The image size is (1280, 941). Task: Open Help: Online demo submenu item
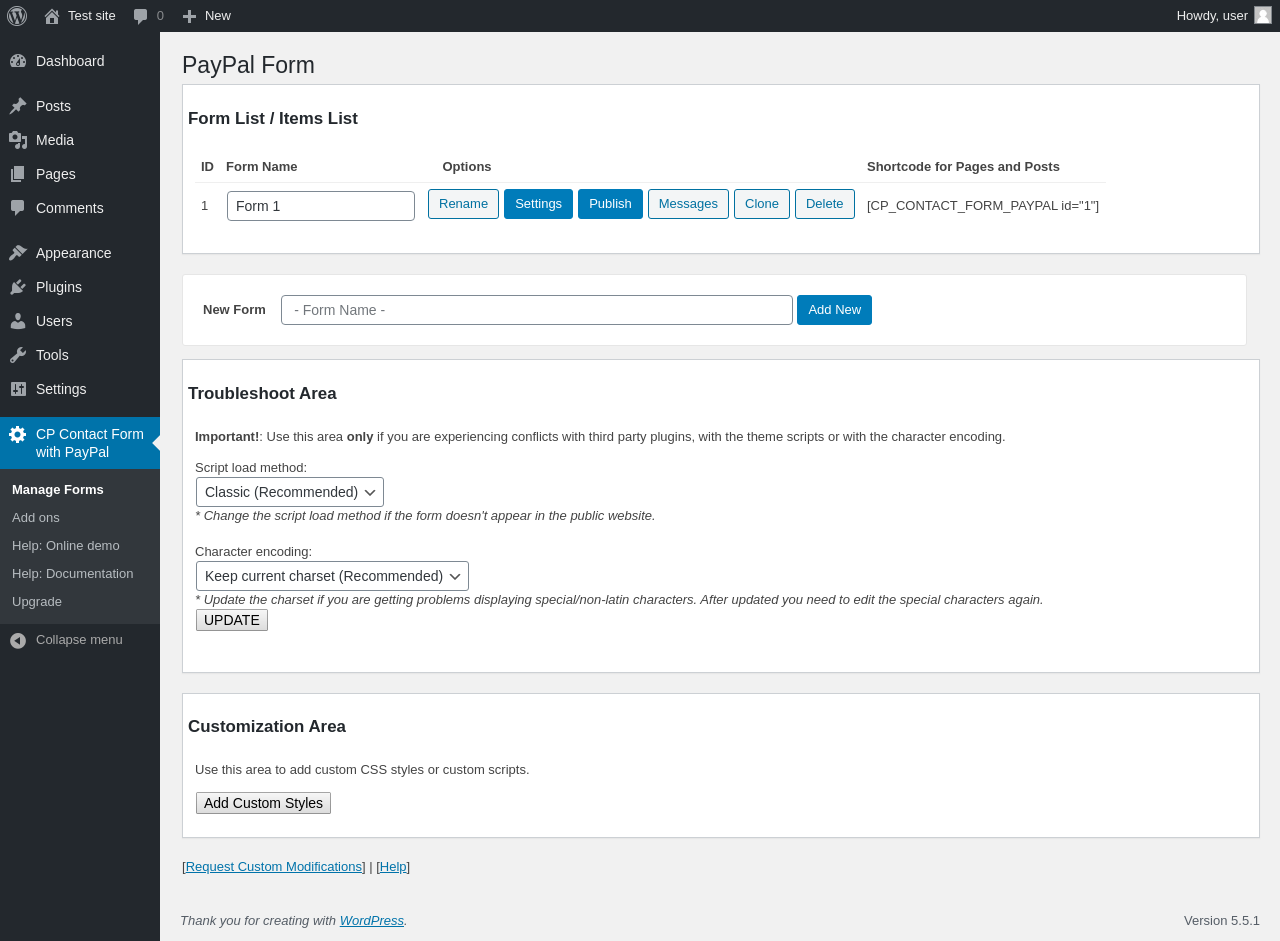coord(66,546)
